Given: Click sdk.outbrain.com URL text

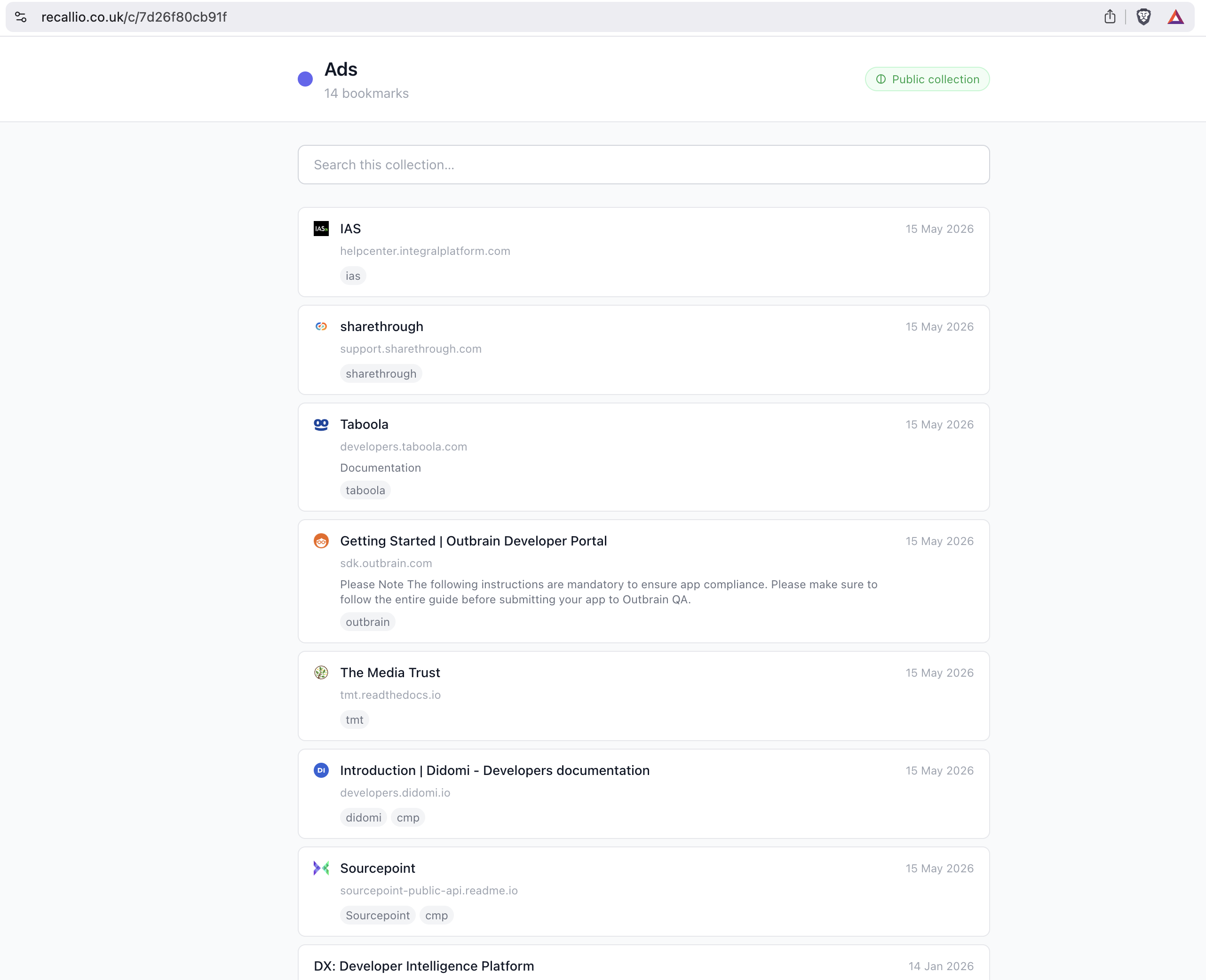Looking at the screenshot, I should [x=386, y=563].
